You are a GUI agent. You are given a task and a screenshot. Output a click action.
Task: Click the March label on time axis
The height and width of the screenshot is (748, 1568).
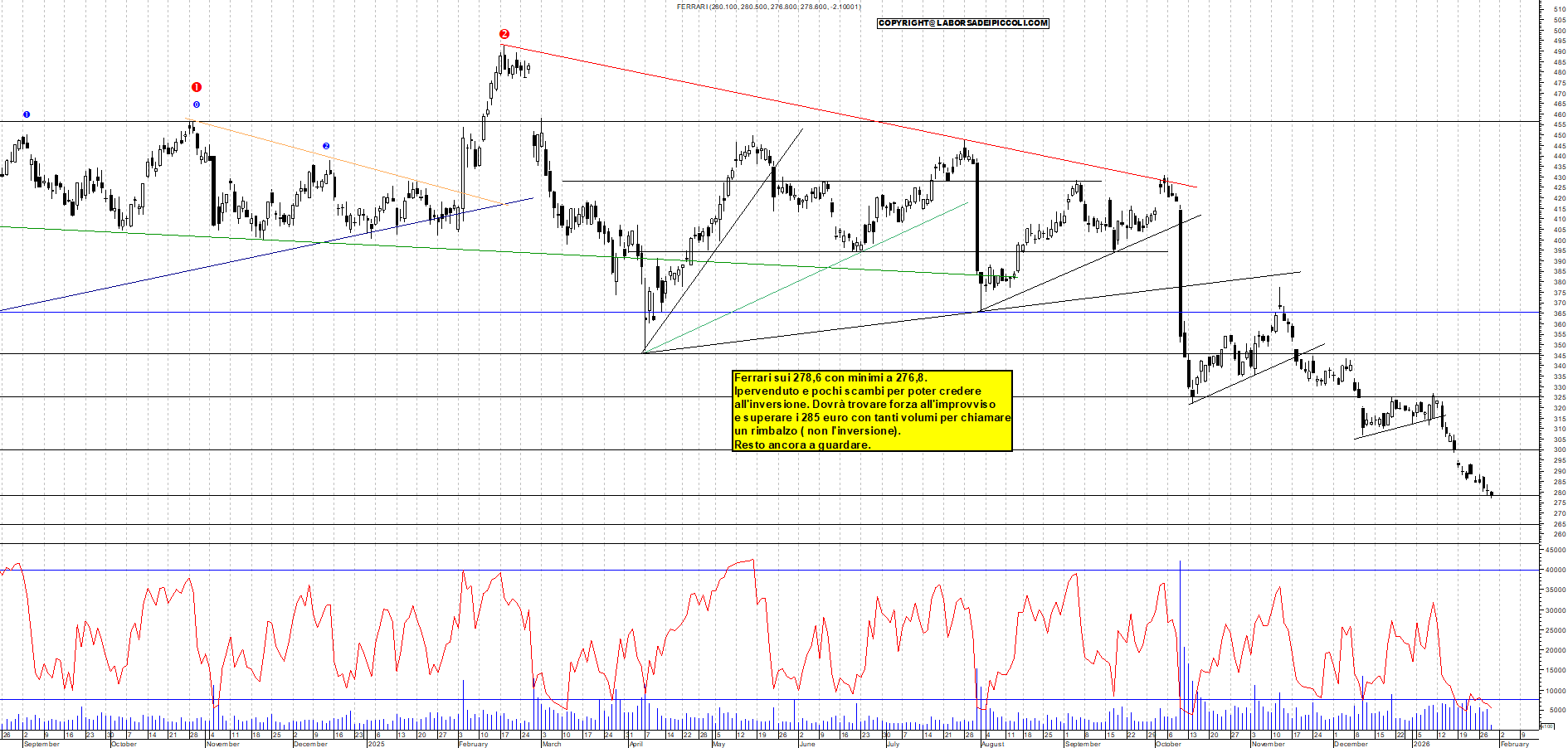click(x=551, y=744)
